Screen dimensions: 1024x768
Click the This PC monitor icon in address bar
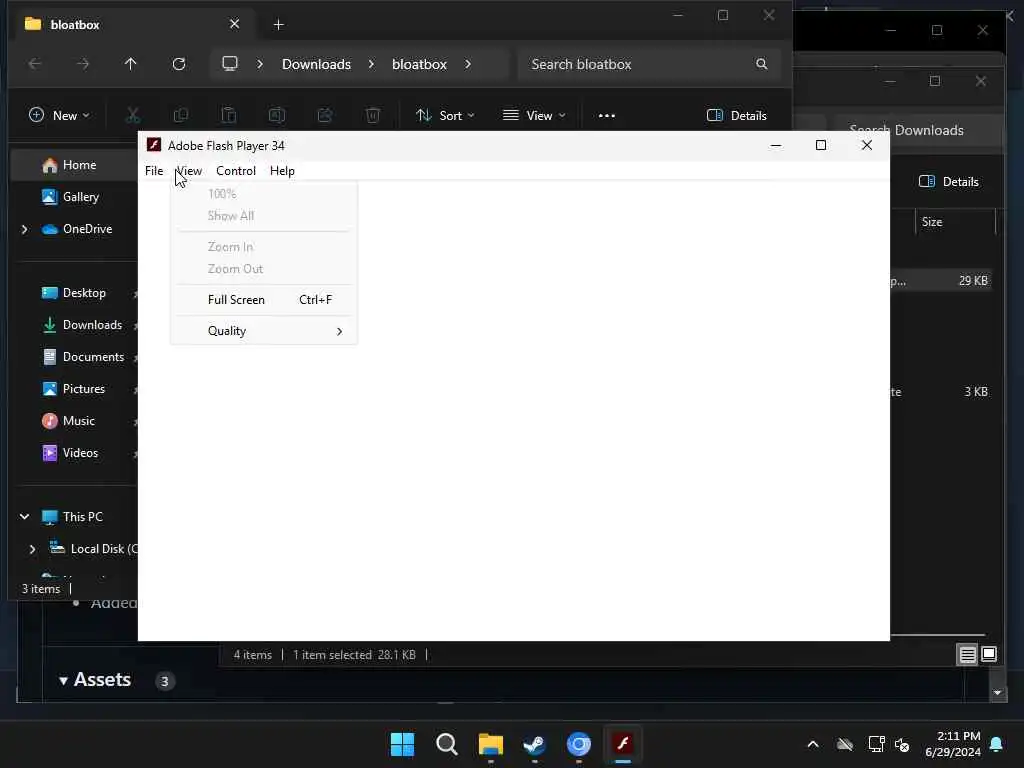(x=230, y=64)
